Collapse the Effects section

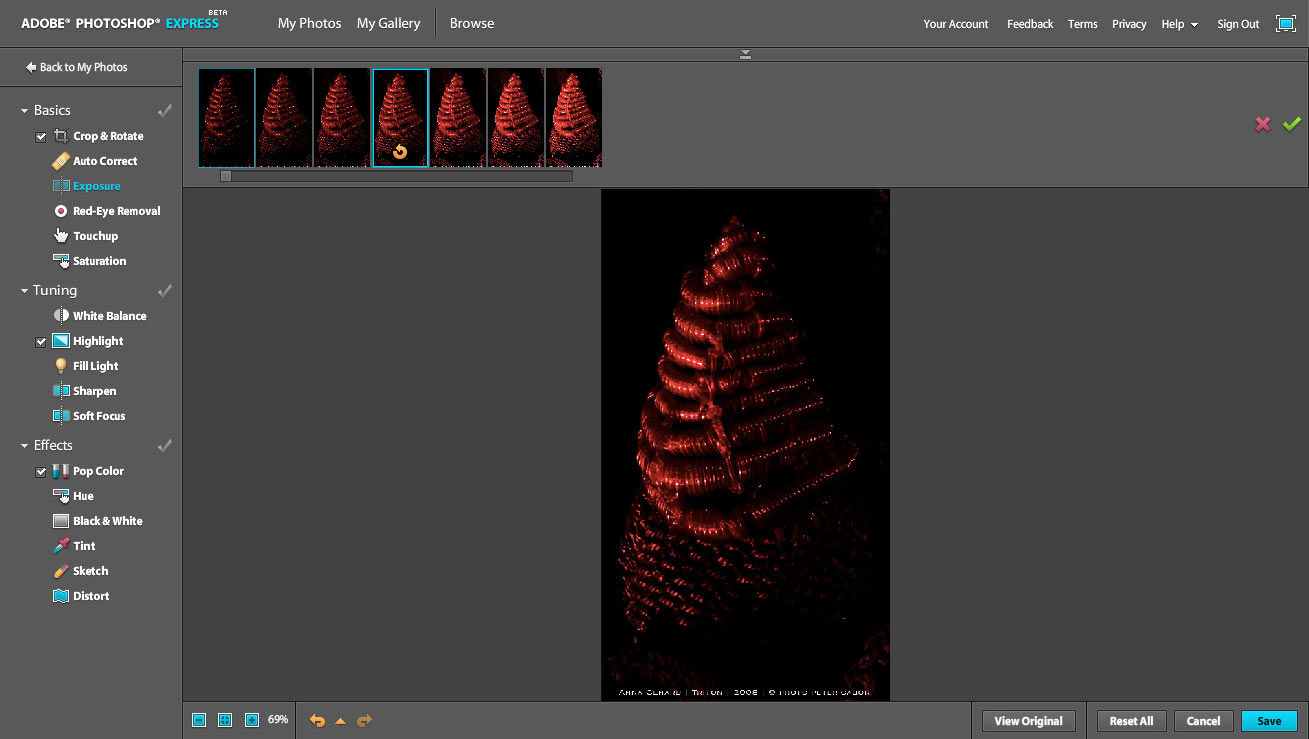click(25, 446)
